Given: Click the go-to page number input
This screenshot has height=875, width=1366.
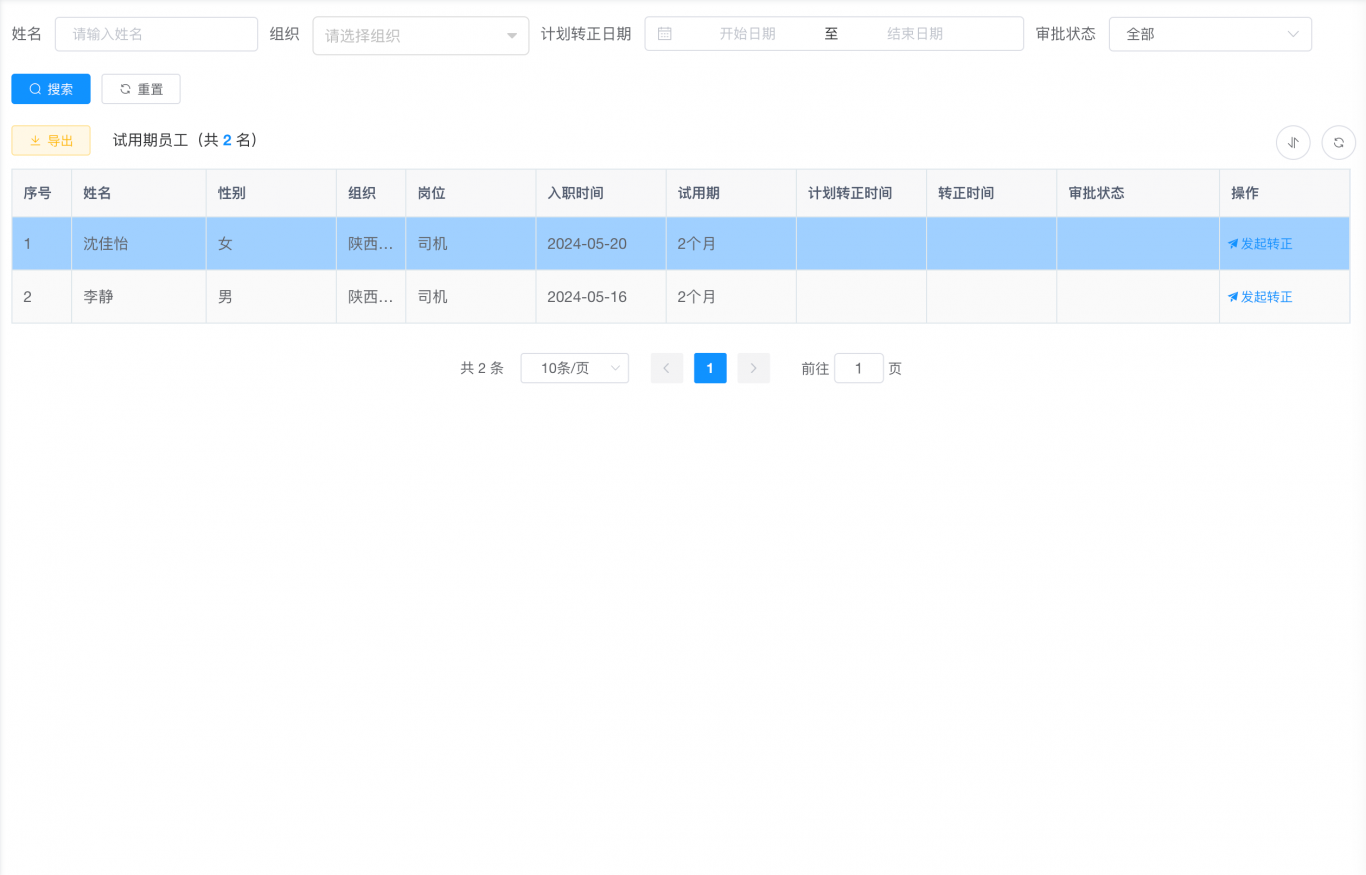Looking at the screenshot, I should (x=859, y=368).
